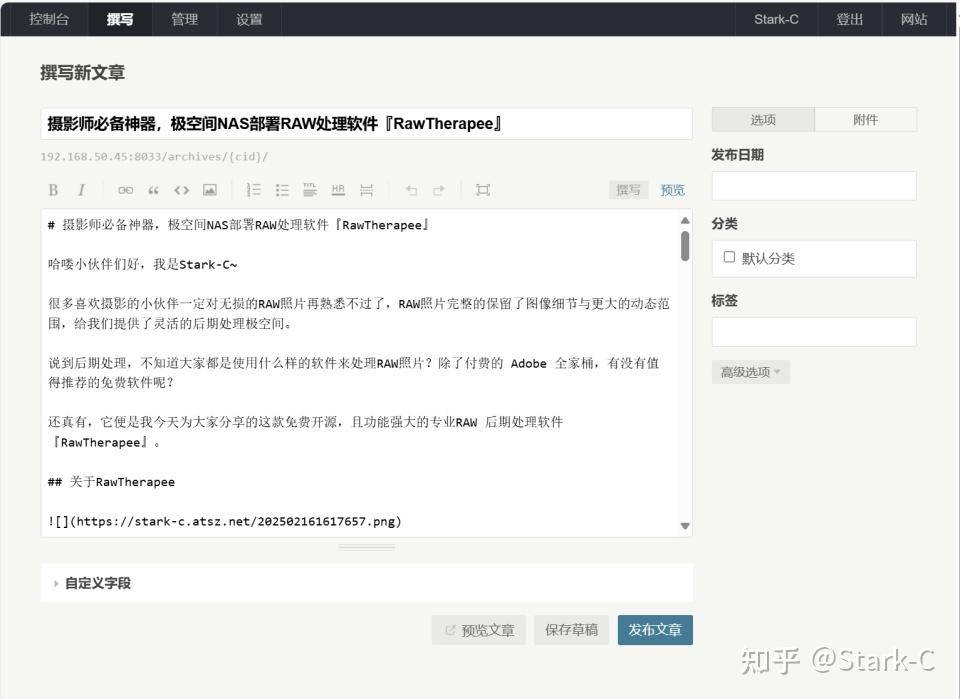Click the 发布日期 date input
960x699 pixels.
point(814,186)
